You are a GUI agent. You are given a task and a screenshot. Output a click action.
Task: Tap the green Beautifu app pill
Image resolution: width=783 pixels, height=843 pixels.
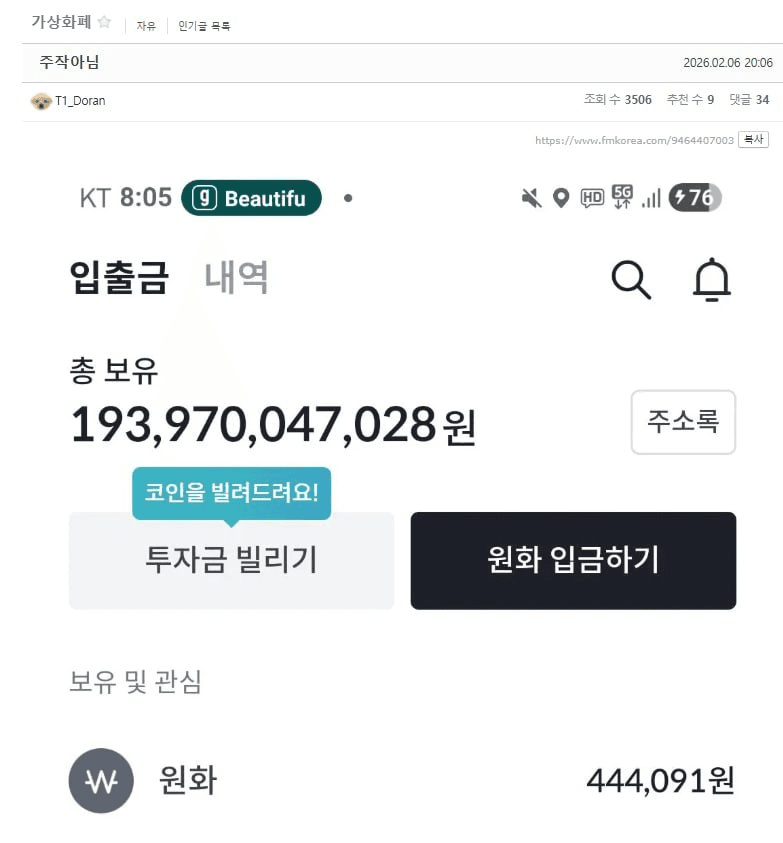[252, 198]
